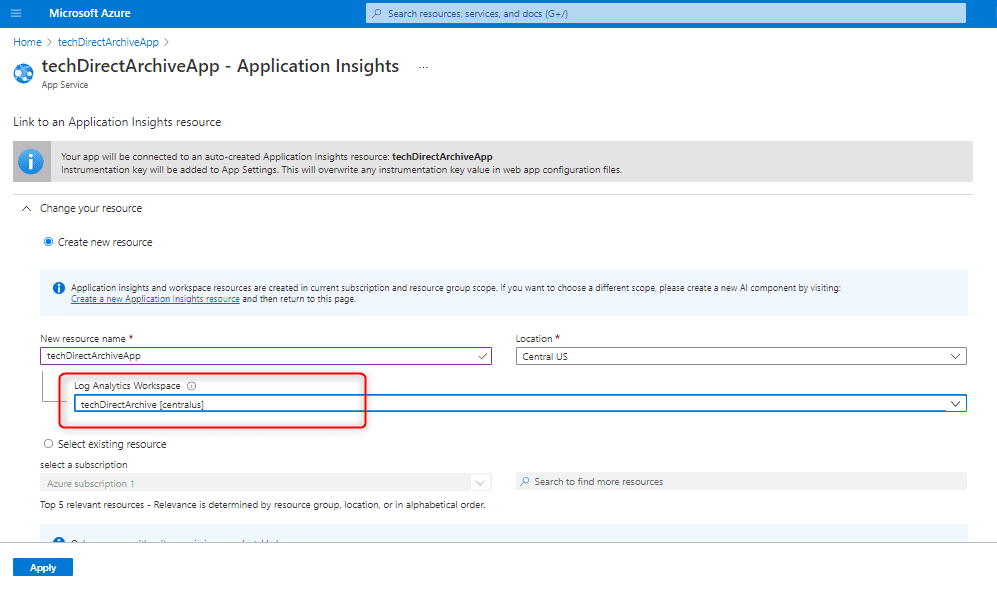
Task: Click the Log Analytics Workspace info tooltip icon
Action: tap(191, 386)
